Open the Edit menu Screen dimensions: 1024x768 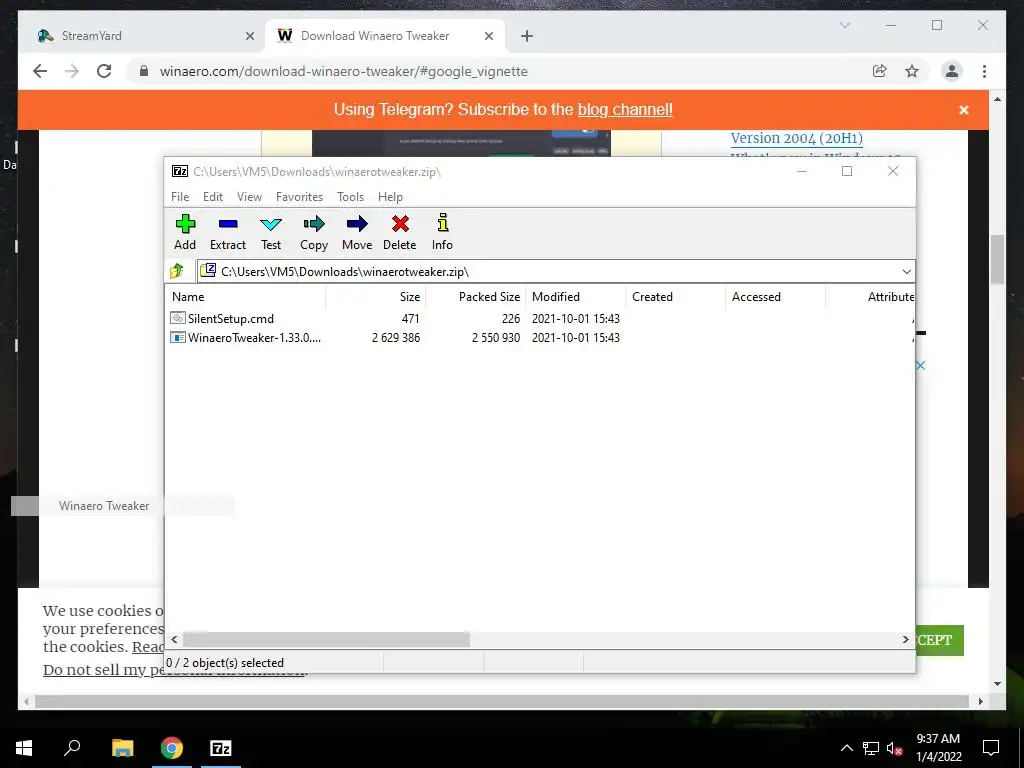pyautogui.click(x=213, y=197)
